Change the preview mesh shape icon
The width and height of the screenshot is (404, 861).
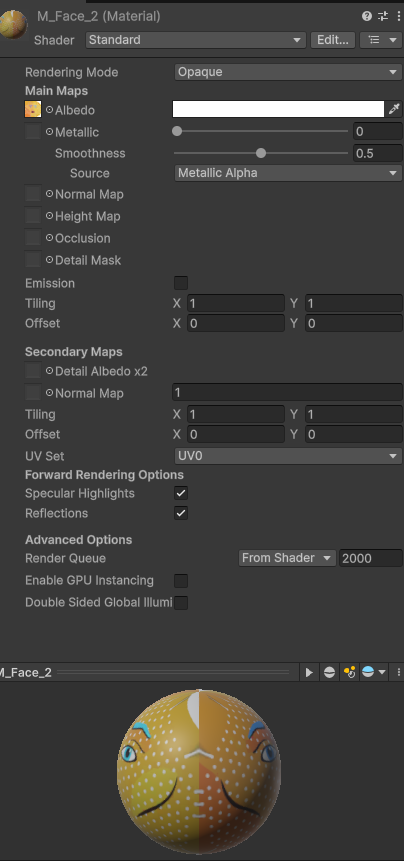[329, 672]
